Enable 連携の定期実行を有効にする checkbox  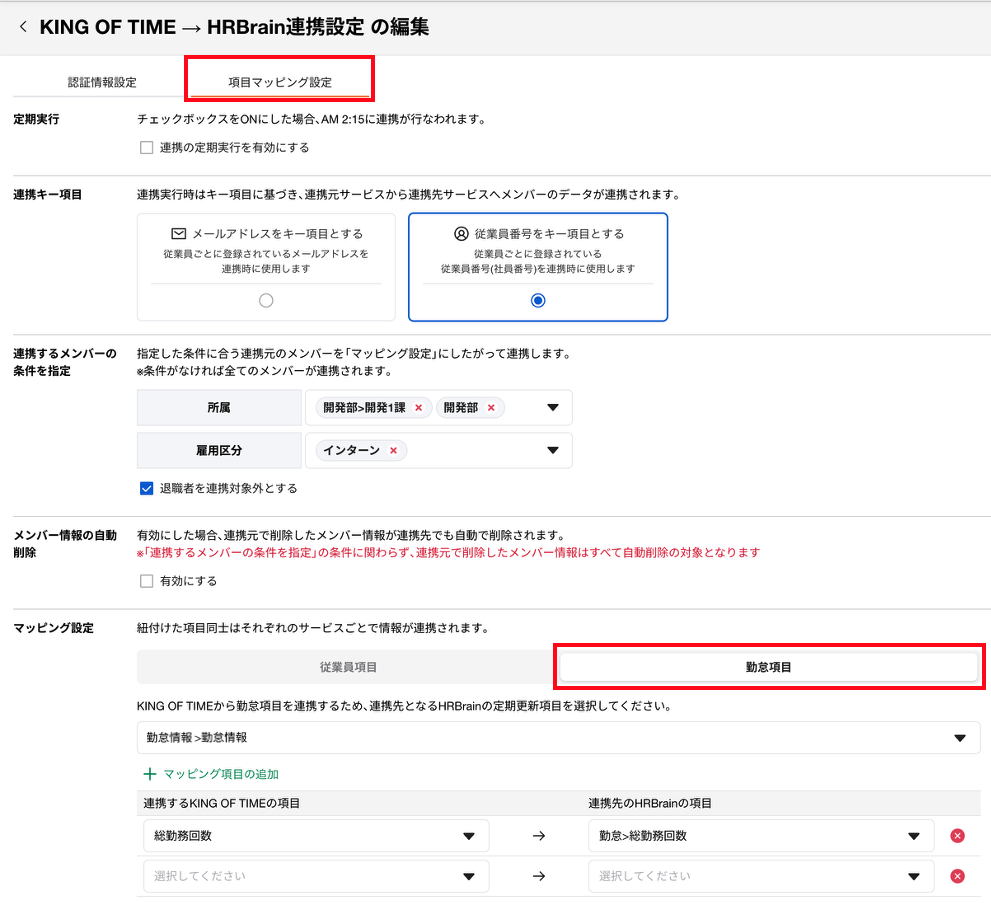pyautogui.click(x=147, y=148)
